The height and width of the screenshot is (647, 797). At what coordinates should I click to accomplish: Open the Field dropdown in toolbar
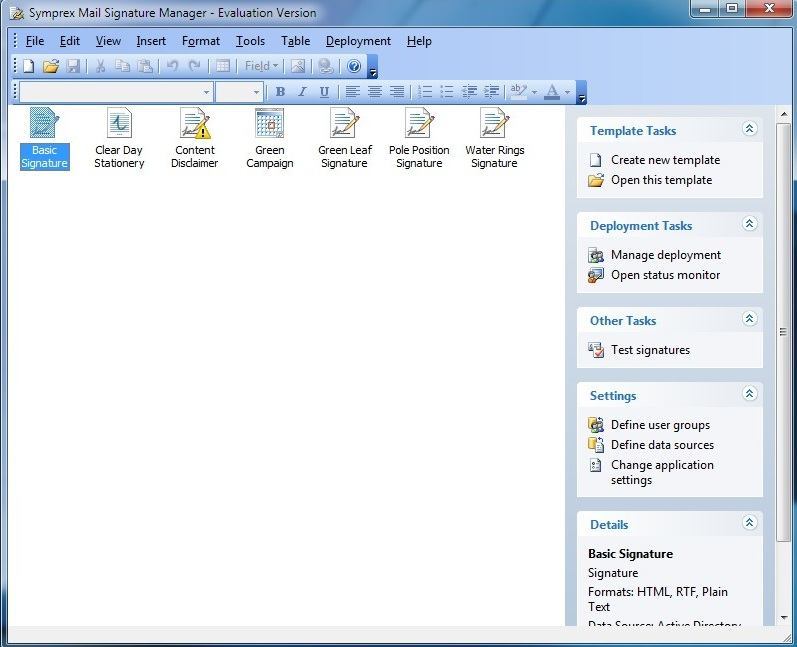pyautogui.click(x=261, y=66)
